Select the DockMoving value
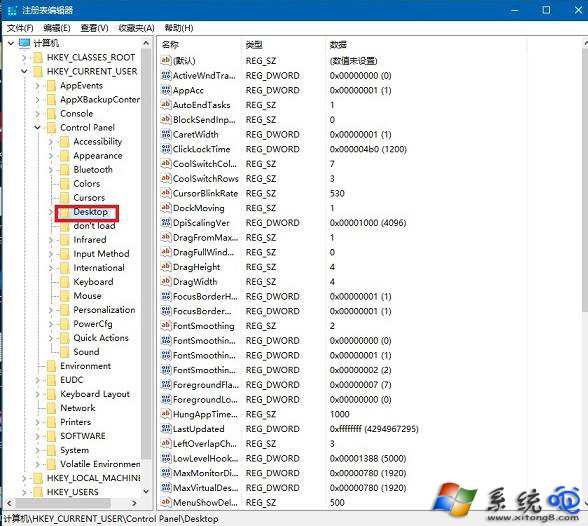 (x=199, y=208)
